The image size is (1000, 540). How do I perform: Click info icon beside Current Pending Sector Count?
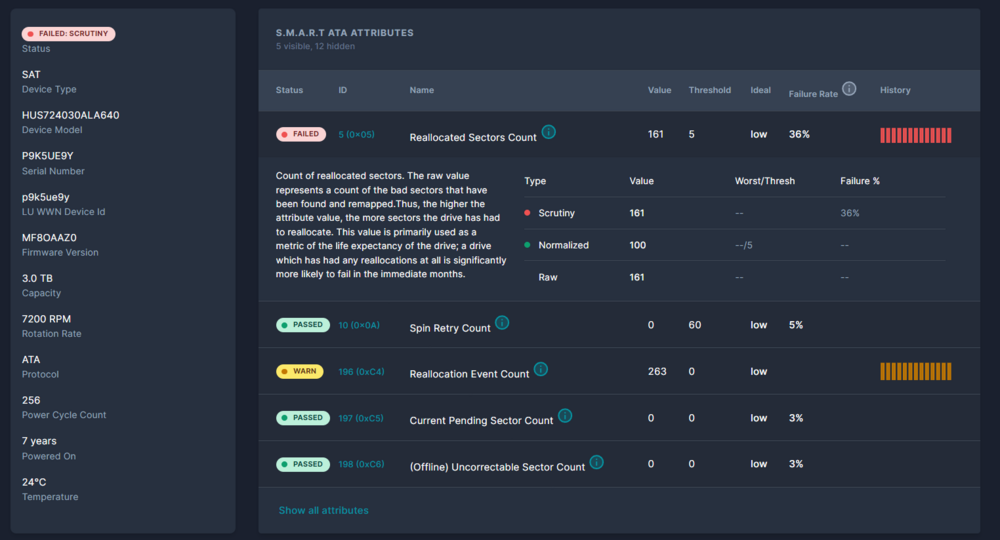coord(565,416)
